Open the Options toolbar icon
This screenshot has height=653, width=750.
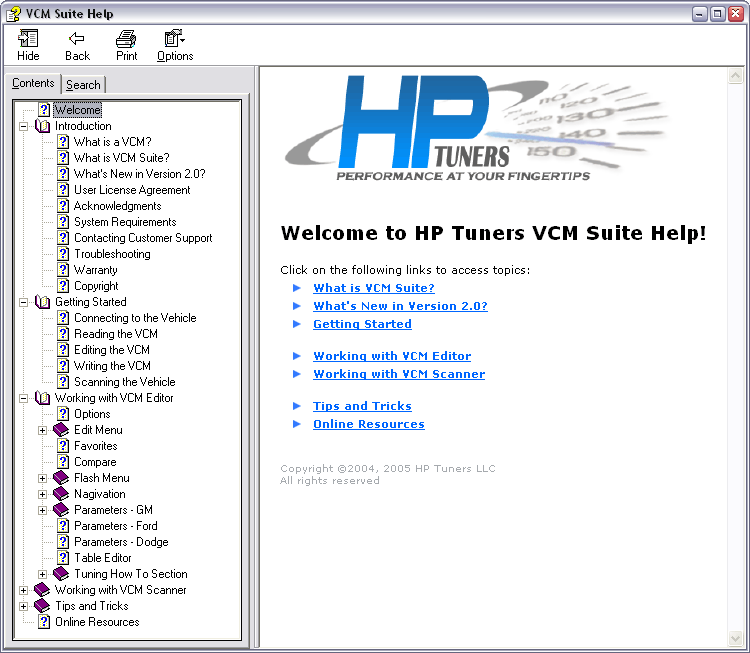(174, 38)
